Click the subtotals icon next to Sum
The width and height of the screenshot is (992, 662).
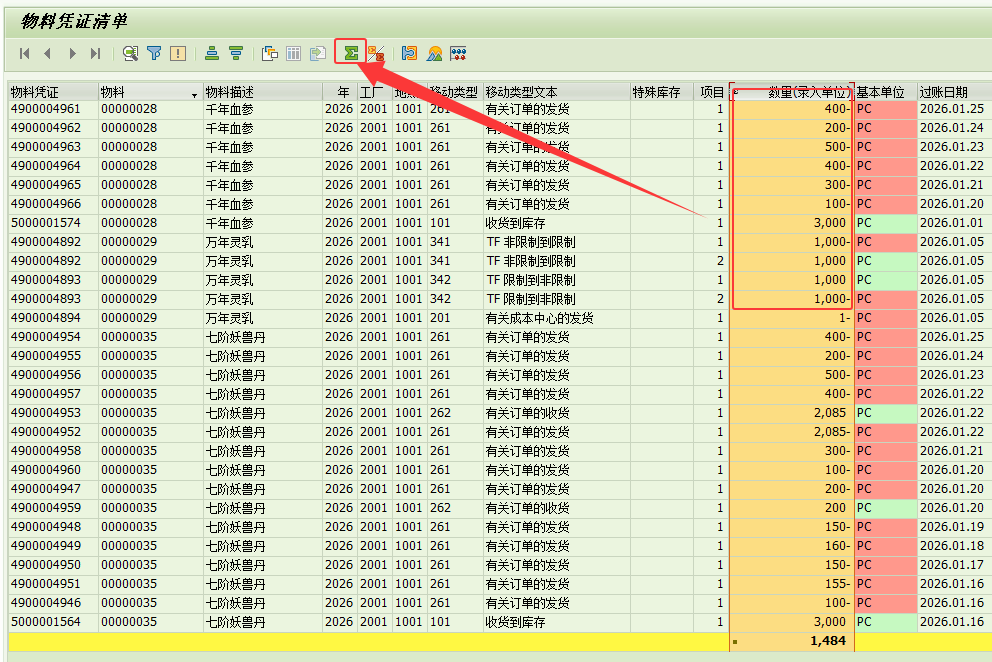click(375, 53)
